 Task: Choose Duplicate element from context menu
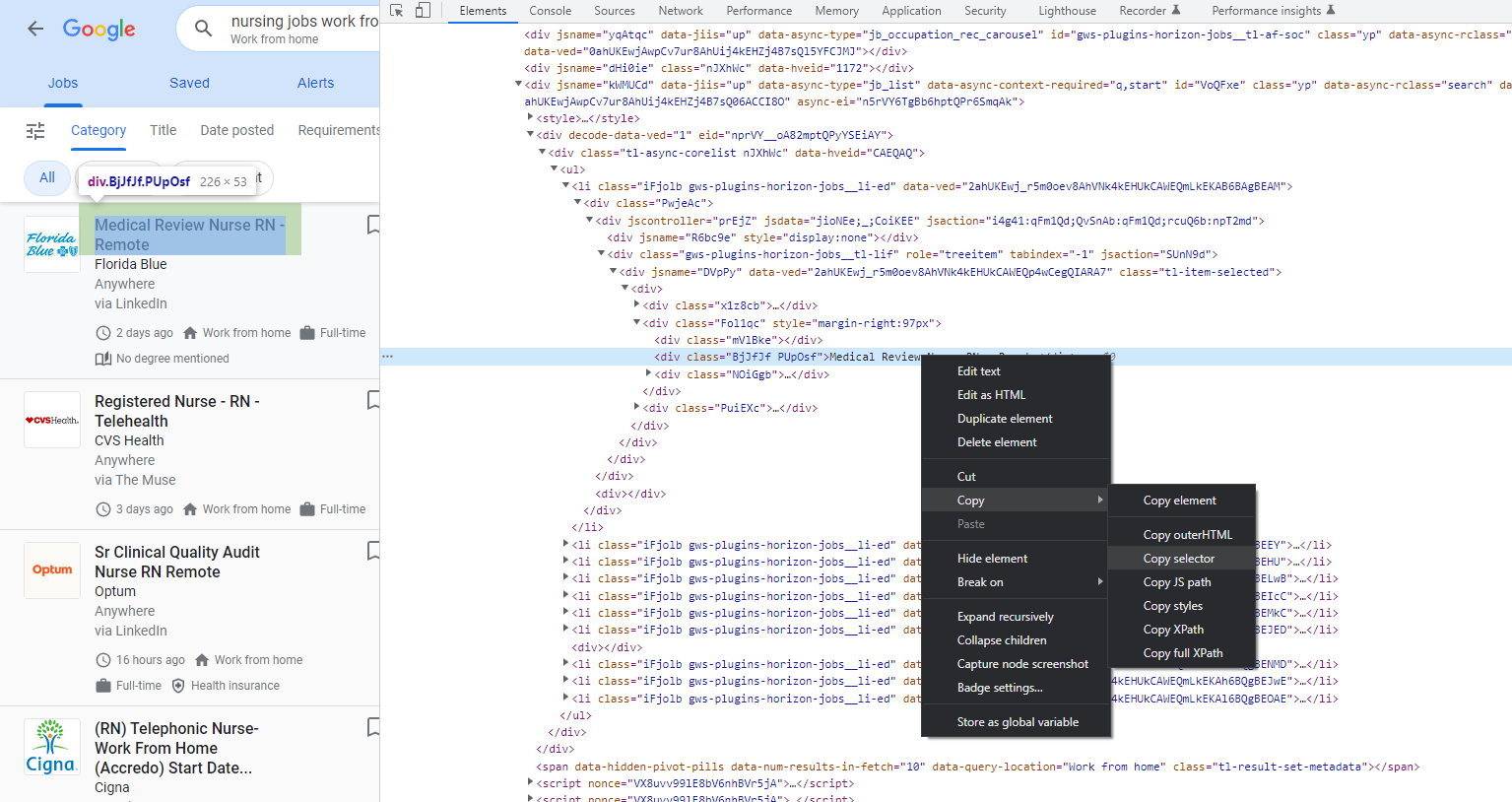tap(1016, 419)
